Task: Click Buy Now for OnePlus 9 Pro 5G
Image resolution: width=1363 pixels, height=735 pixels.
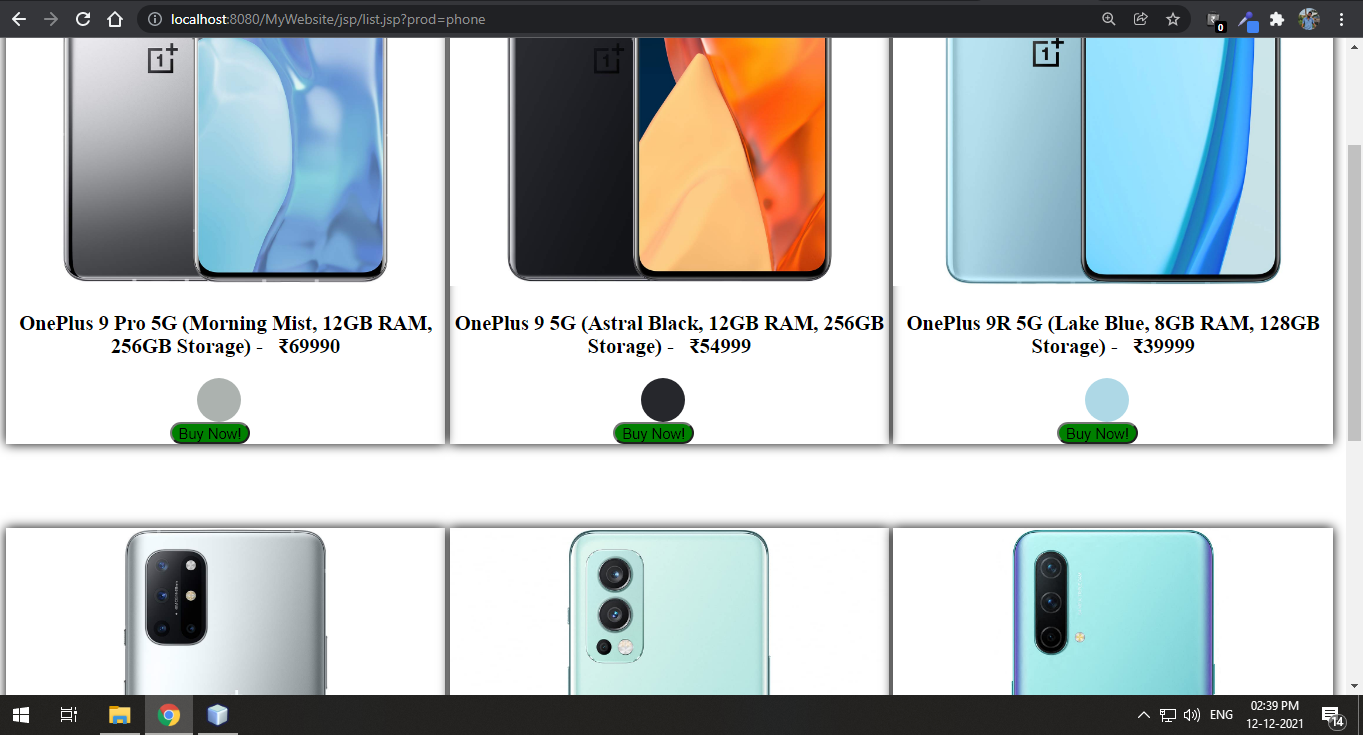Action: click(210, 433)
